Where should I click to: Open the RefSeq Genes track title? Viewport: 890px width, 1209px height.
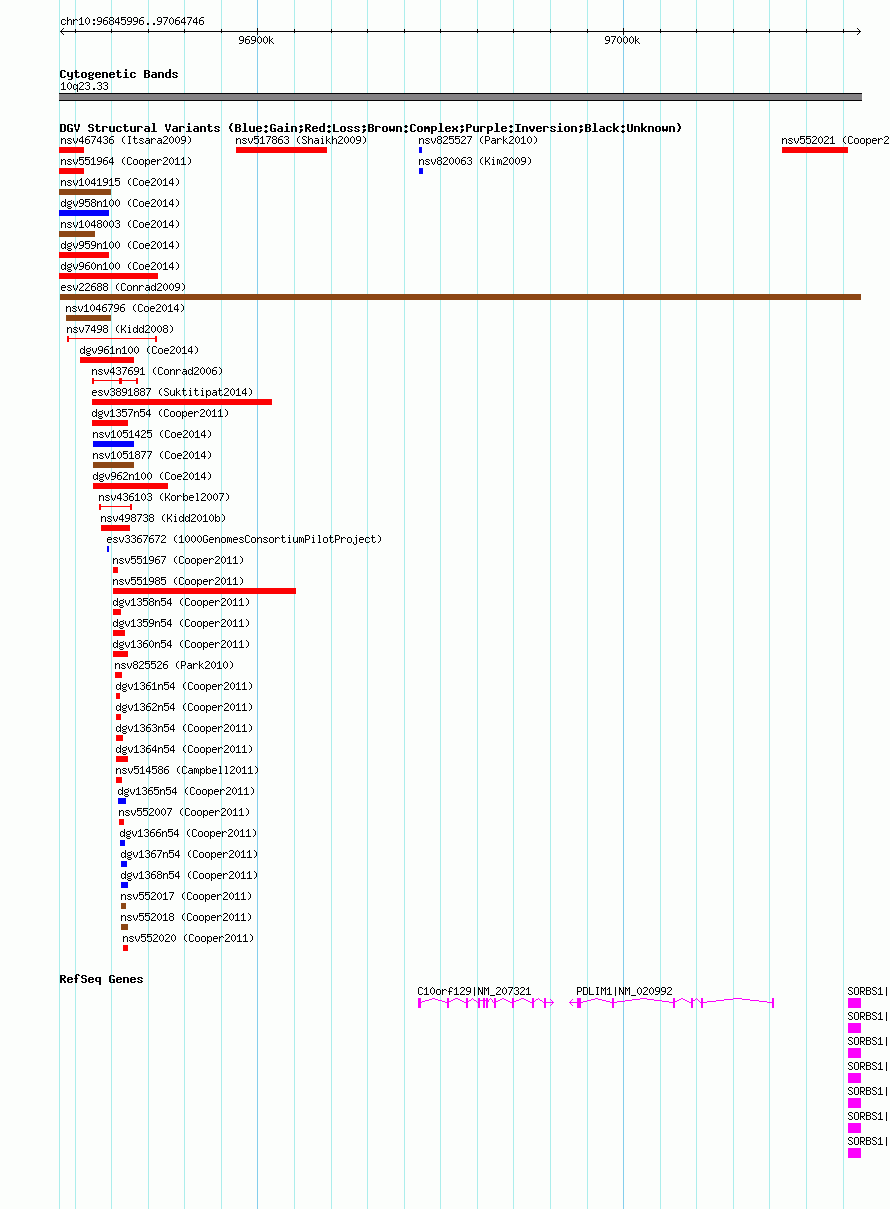101,979
